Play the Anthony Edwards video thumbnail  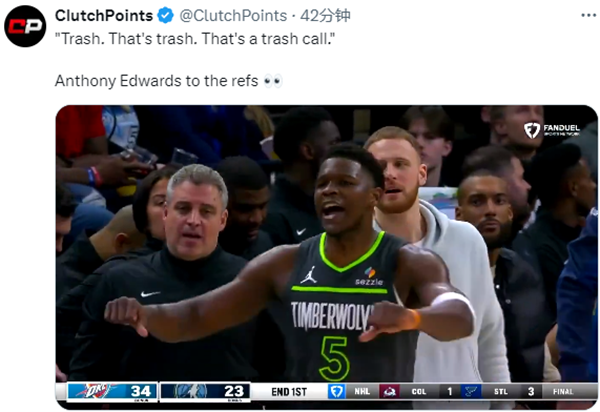[327, 257]
